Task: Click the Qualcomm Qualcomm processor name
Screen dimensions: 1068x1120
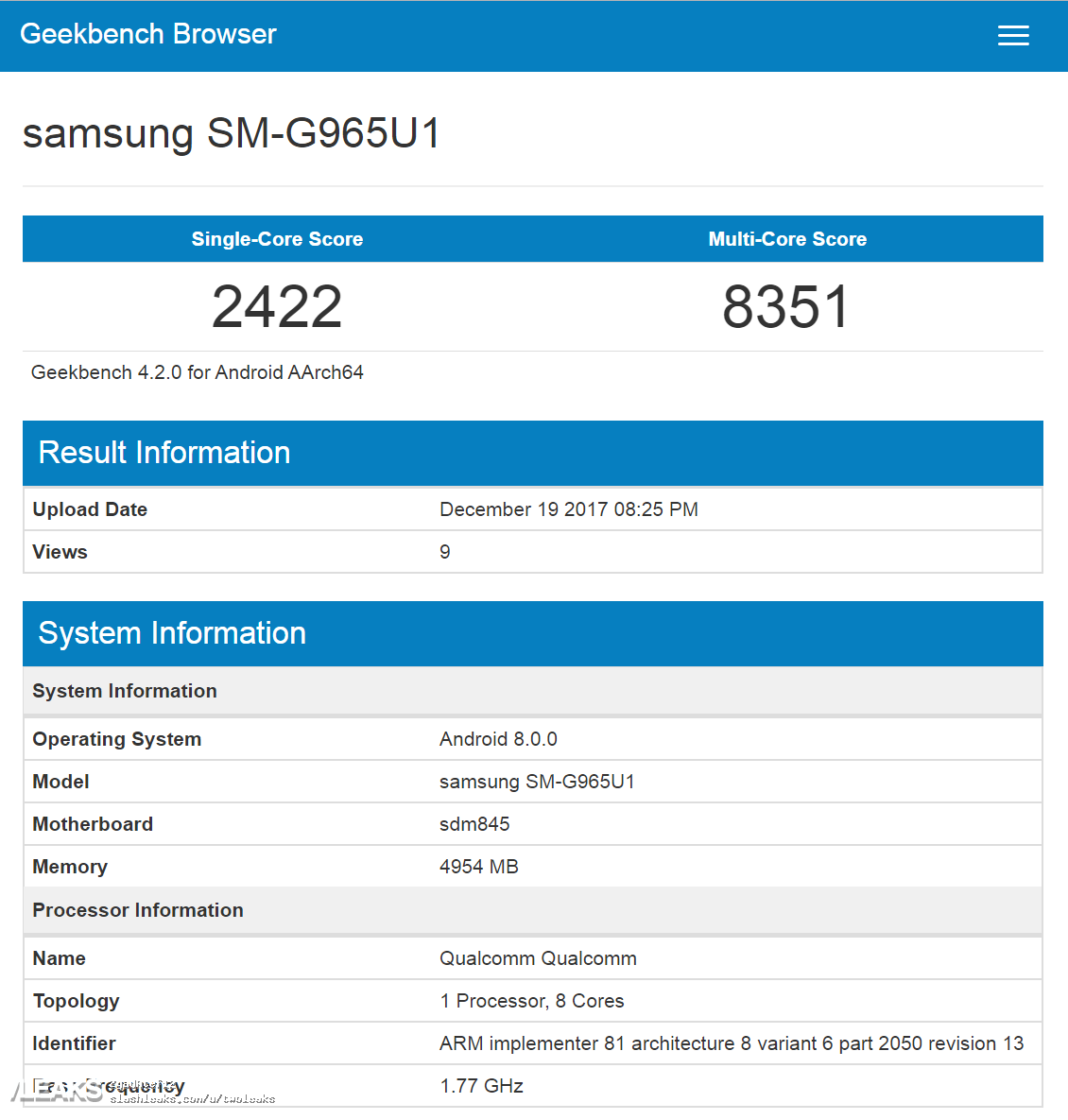Action: coord(538,958)
